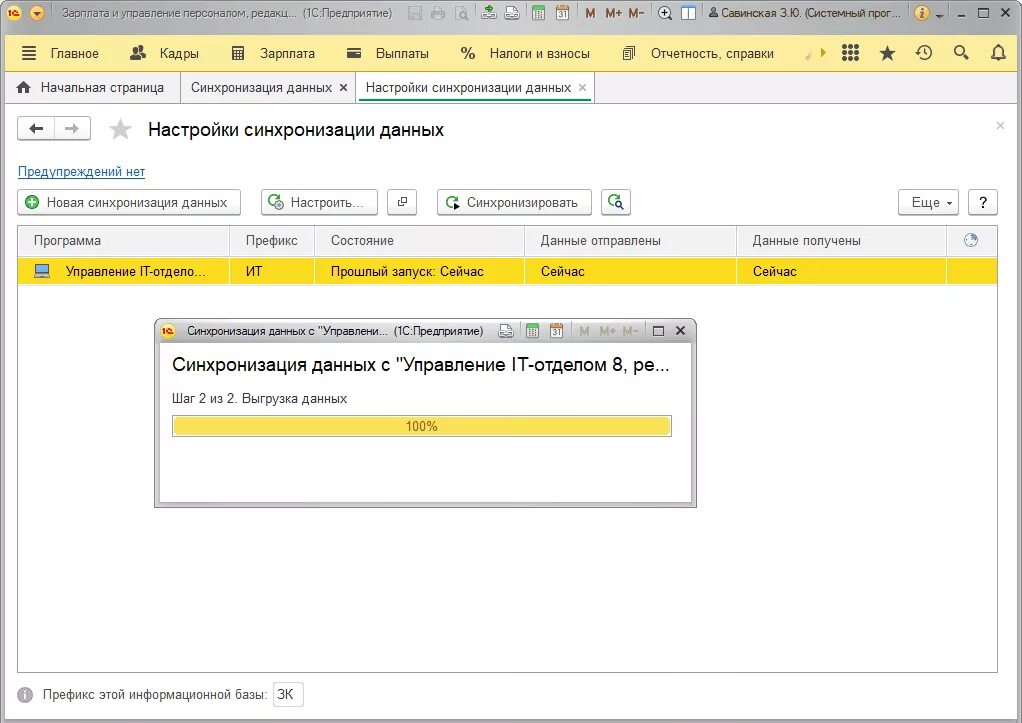The width and height of the screenshot is (1022, 723).
Task: Open the Отчетность, справки section
Action: [x=698, y=53]
